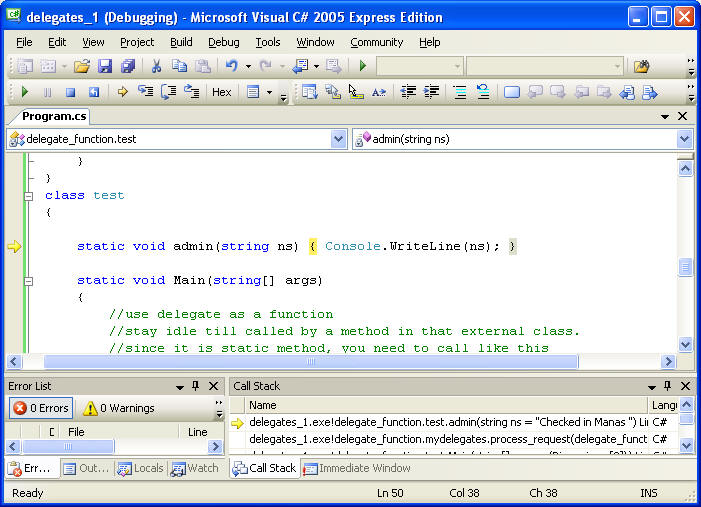
Task: Click the Open File folder icon
Action: click(81, 66)
